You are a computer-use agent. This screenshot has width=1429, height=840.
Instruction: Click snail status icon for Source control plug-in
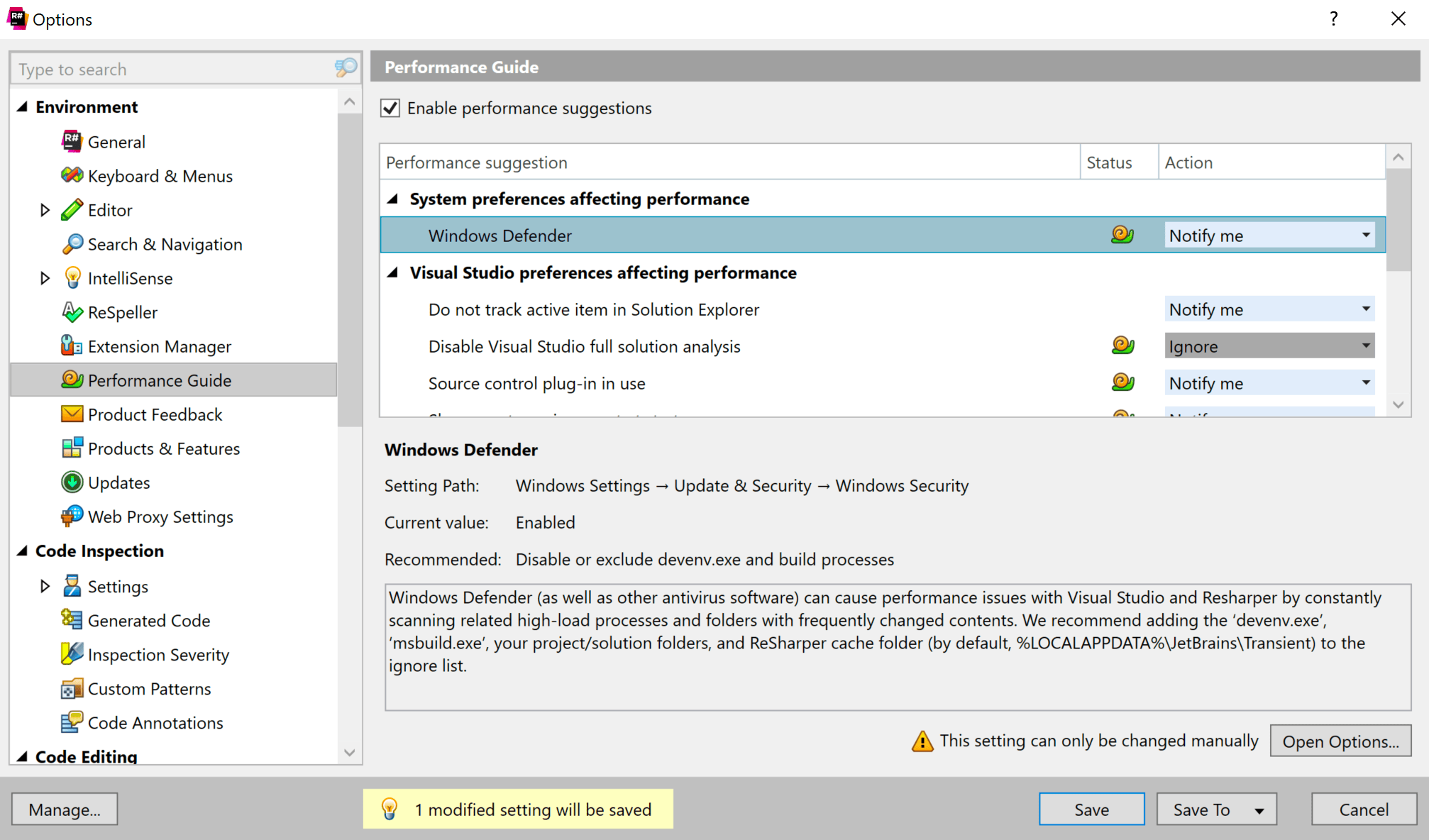tap(1122, 383)
